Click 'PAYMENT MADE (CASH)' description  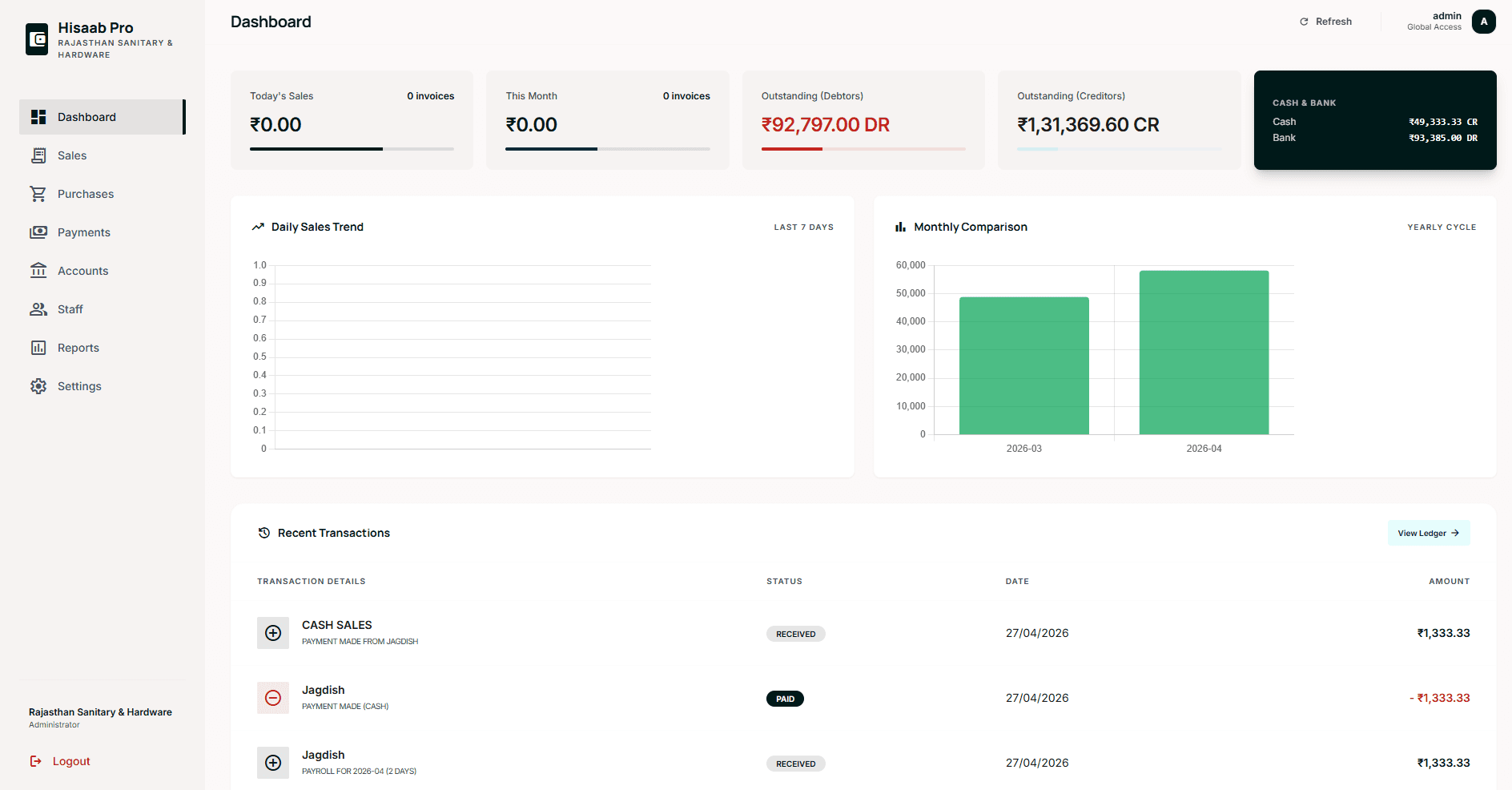[345, 707]
